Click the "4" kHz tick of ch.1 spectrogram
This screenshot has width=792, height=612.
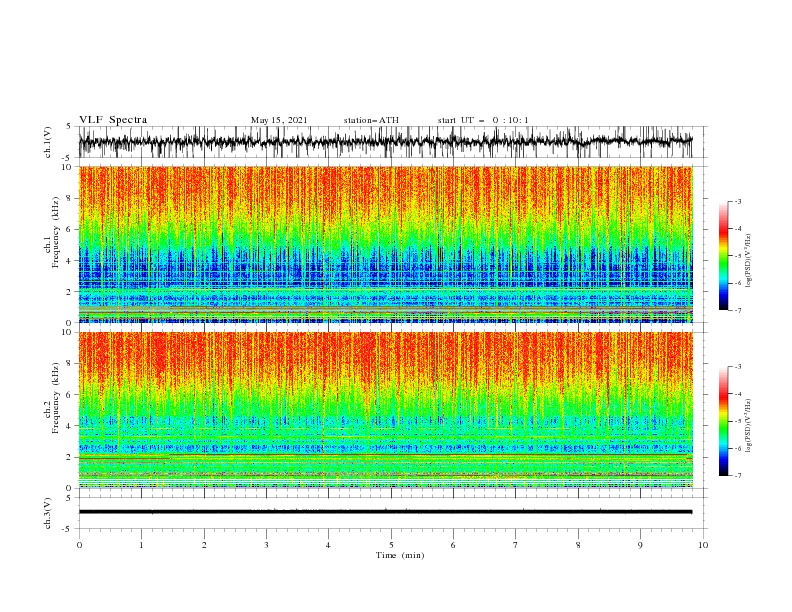[x=70, y=261]
